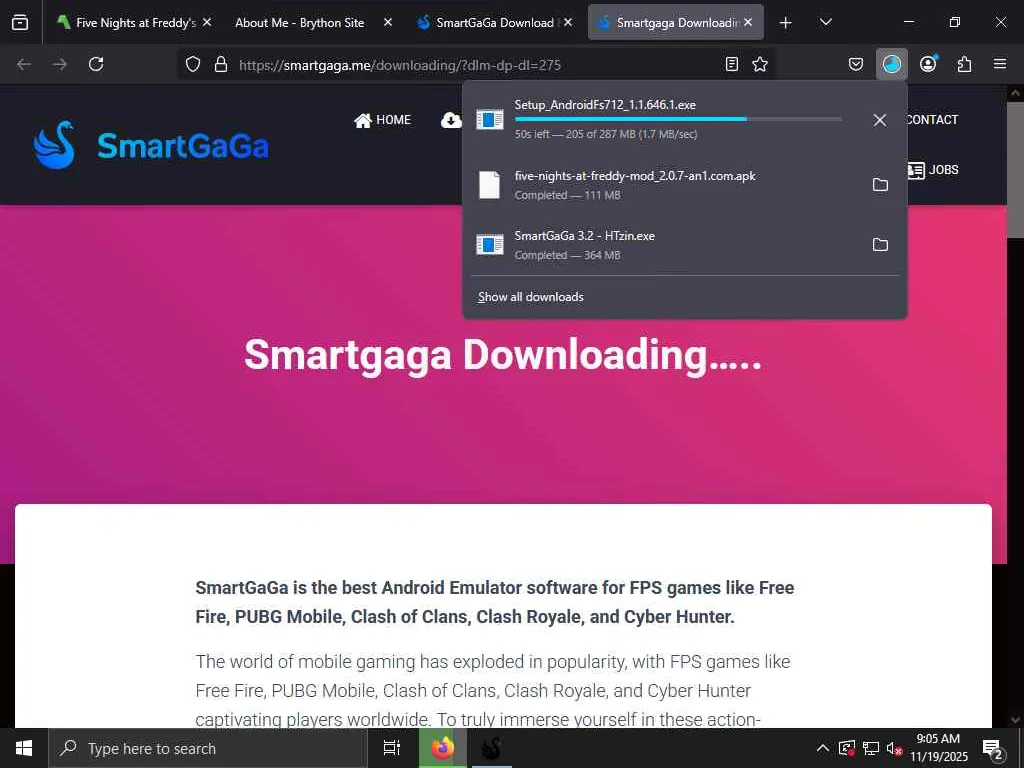Open Firefox View icon in tab bar
Screen dimensions: 1024x768
(x=20, y=22)
